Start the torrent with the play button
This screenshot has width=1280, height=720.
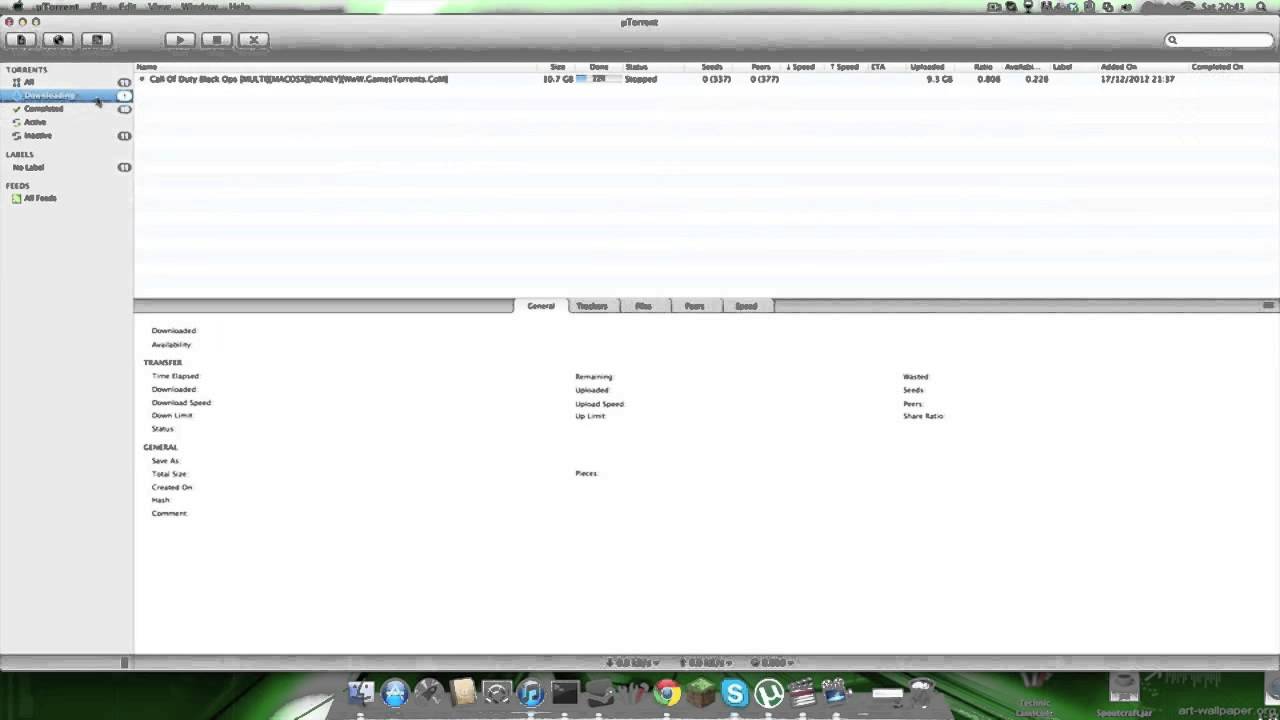(x=179, y=40)
